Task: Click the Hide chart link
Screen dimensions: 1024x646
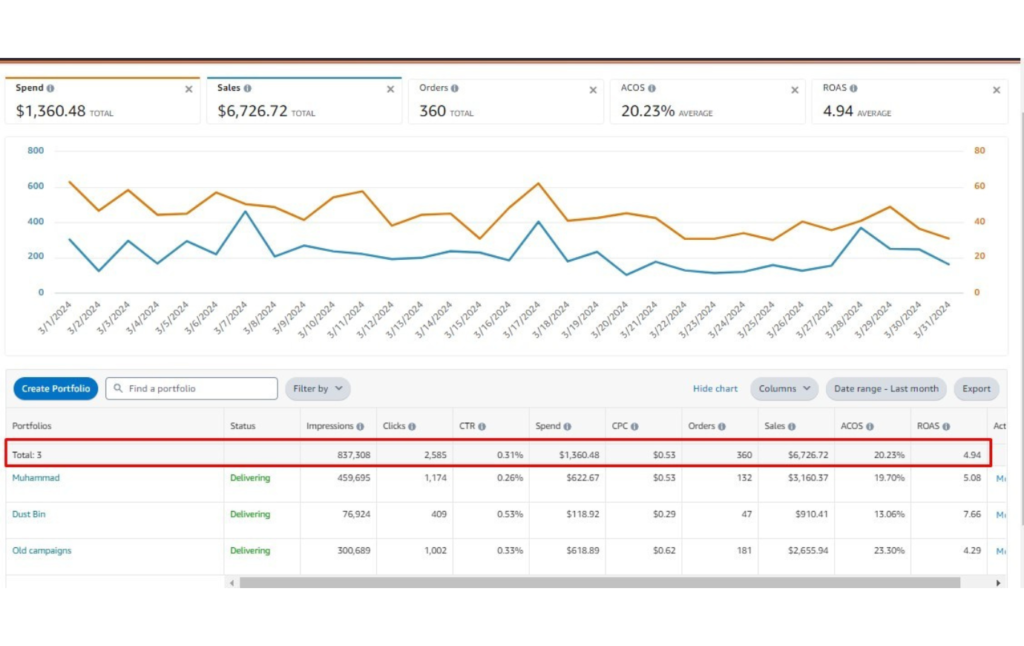Action: point(715,389)
